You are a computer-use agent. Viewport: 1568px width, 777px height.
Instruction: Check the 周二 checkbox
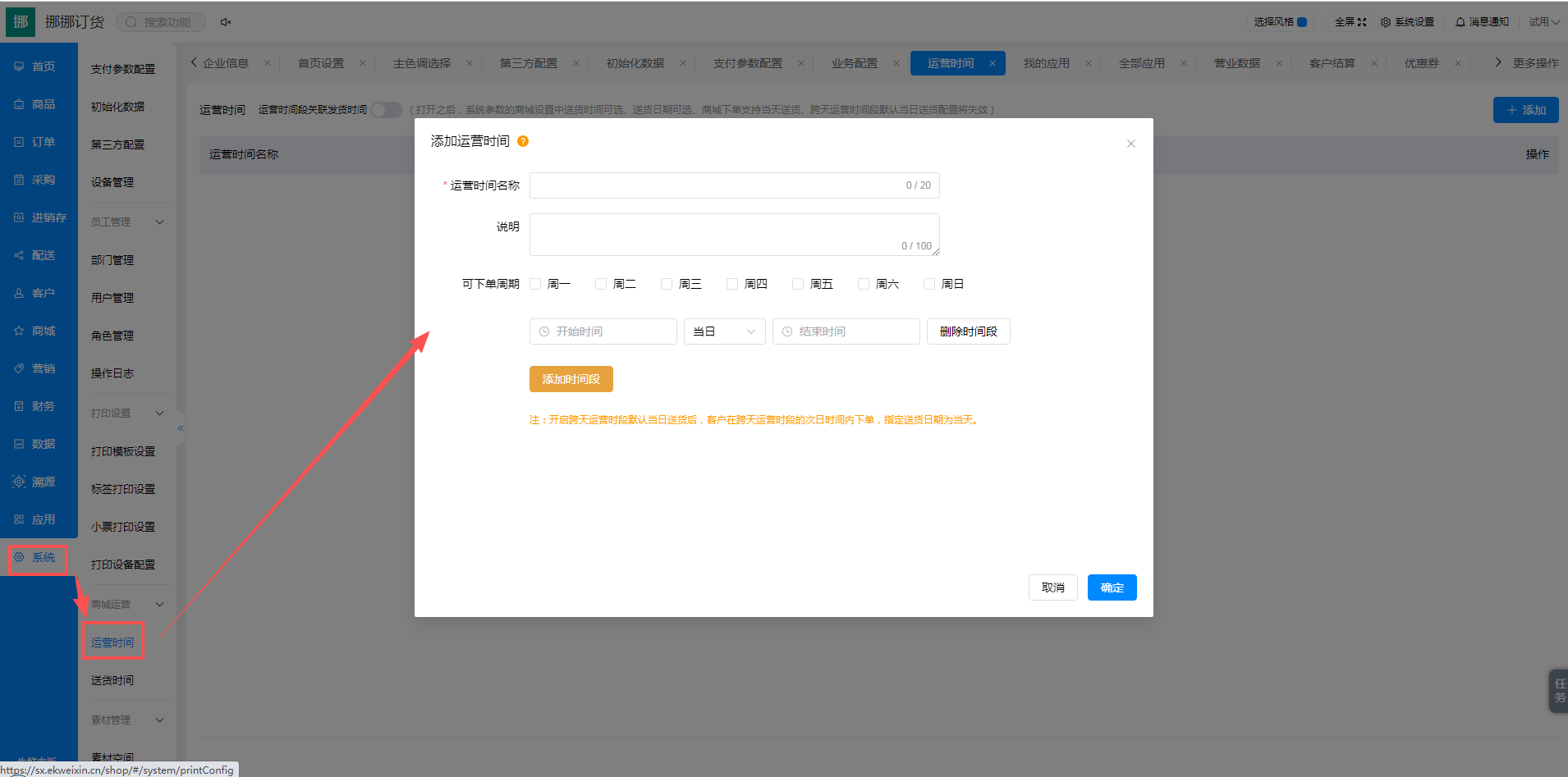click(x=601, y=284)
